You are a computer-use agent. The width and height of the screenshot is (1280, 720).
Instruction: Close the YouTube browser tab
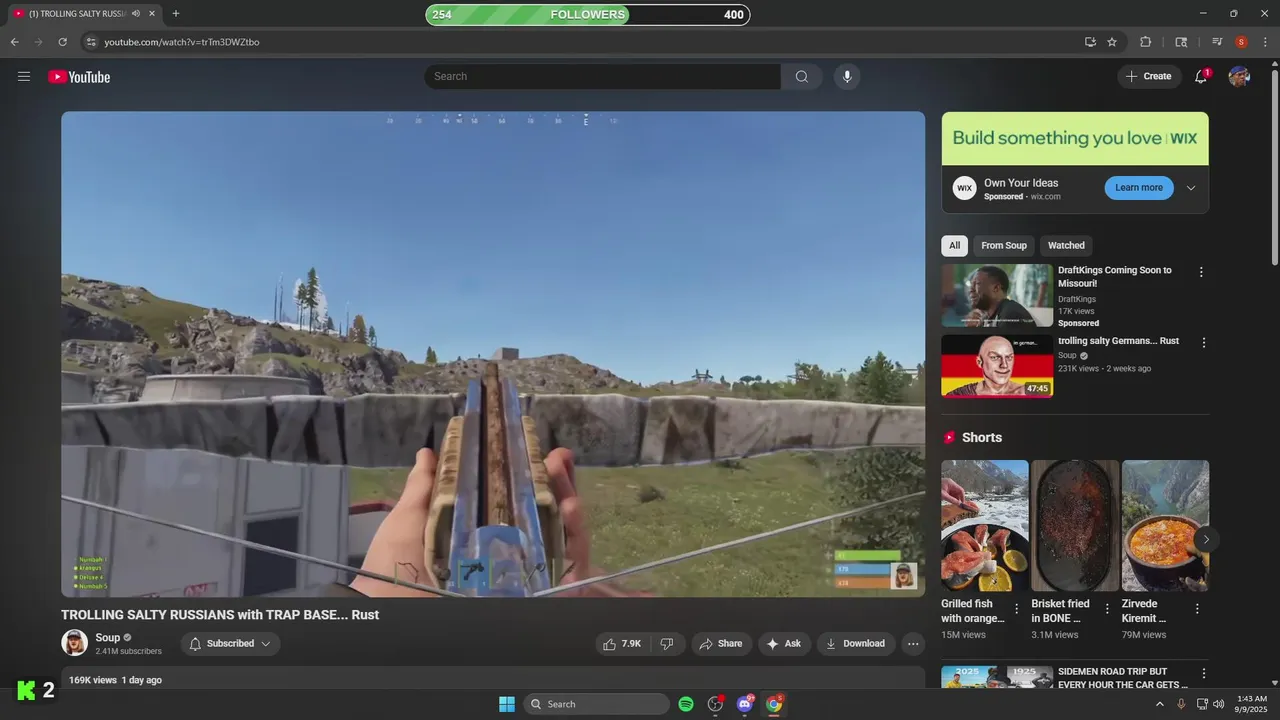(x=152, y=14)
